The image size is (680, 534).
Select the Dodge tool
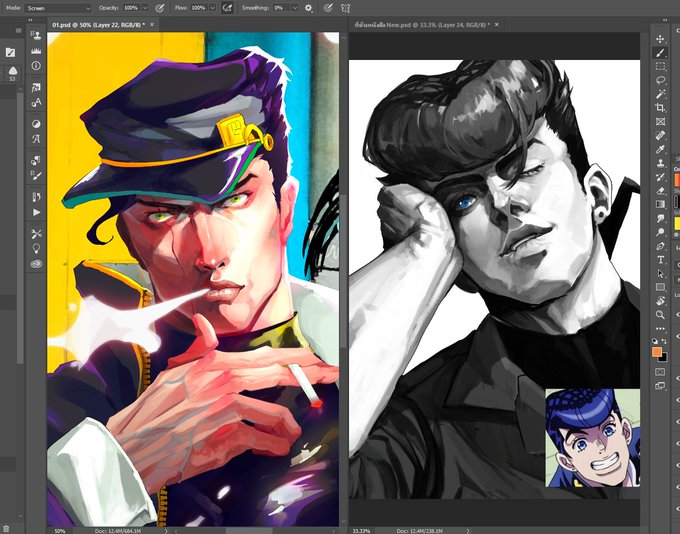coord(660,232)
